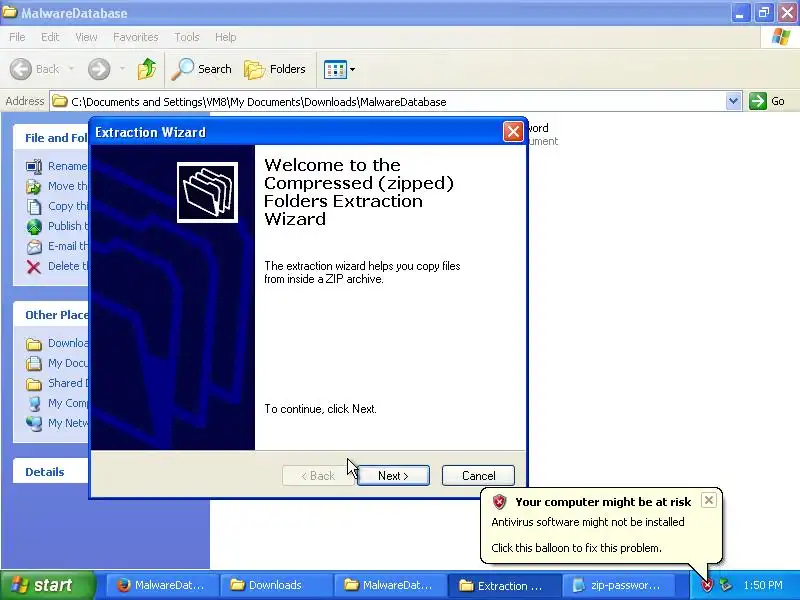Click the Security Center tray icon
This screenshot has height=600, width=800.
(x=707, y=586)
